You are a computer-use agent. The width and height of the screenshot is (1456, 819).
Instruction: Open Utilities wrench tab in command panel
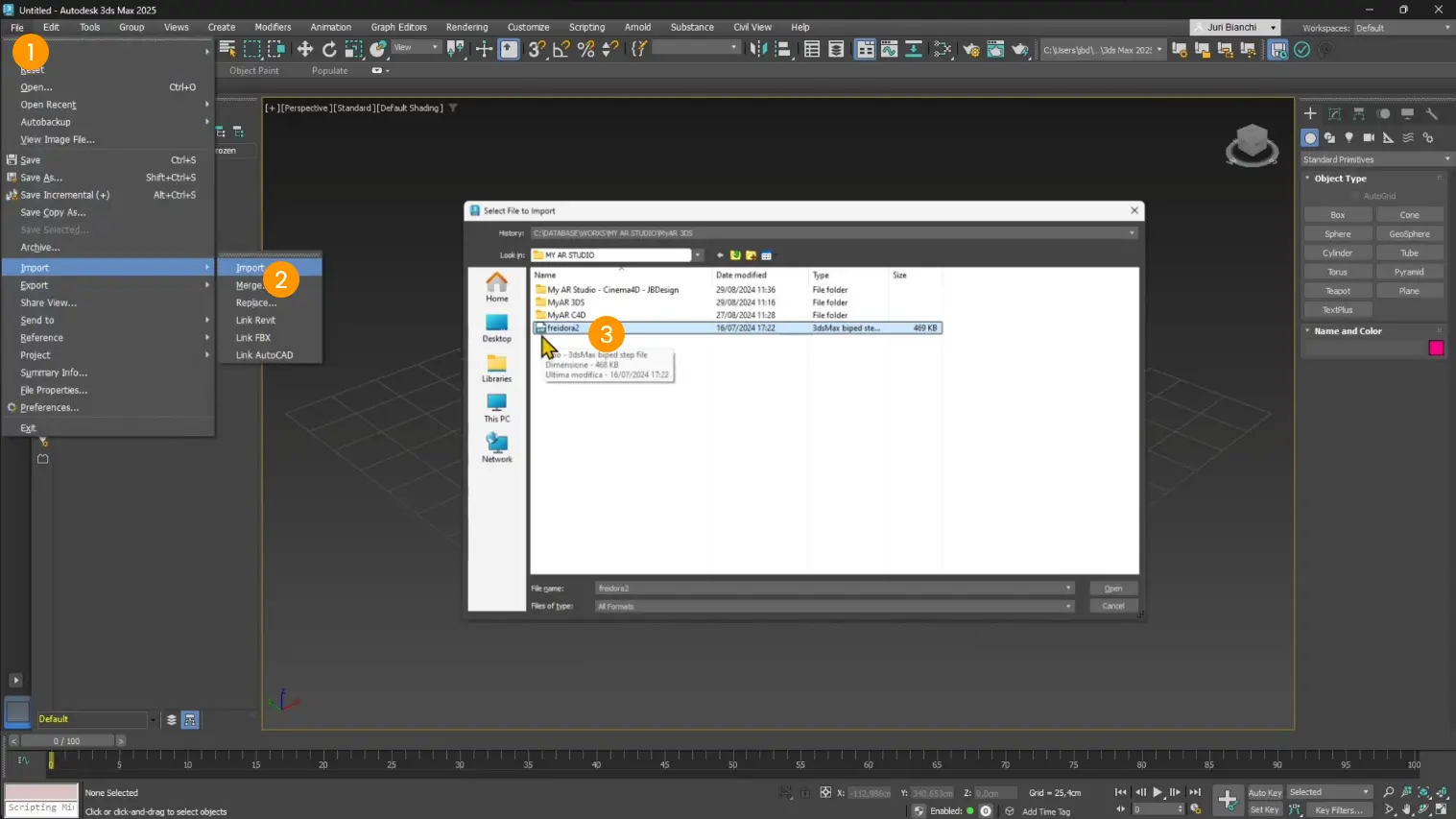point(1432,113)
